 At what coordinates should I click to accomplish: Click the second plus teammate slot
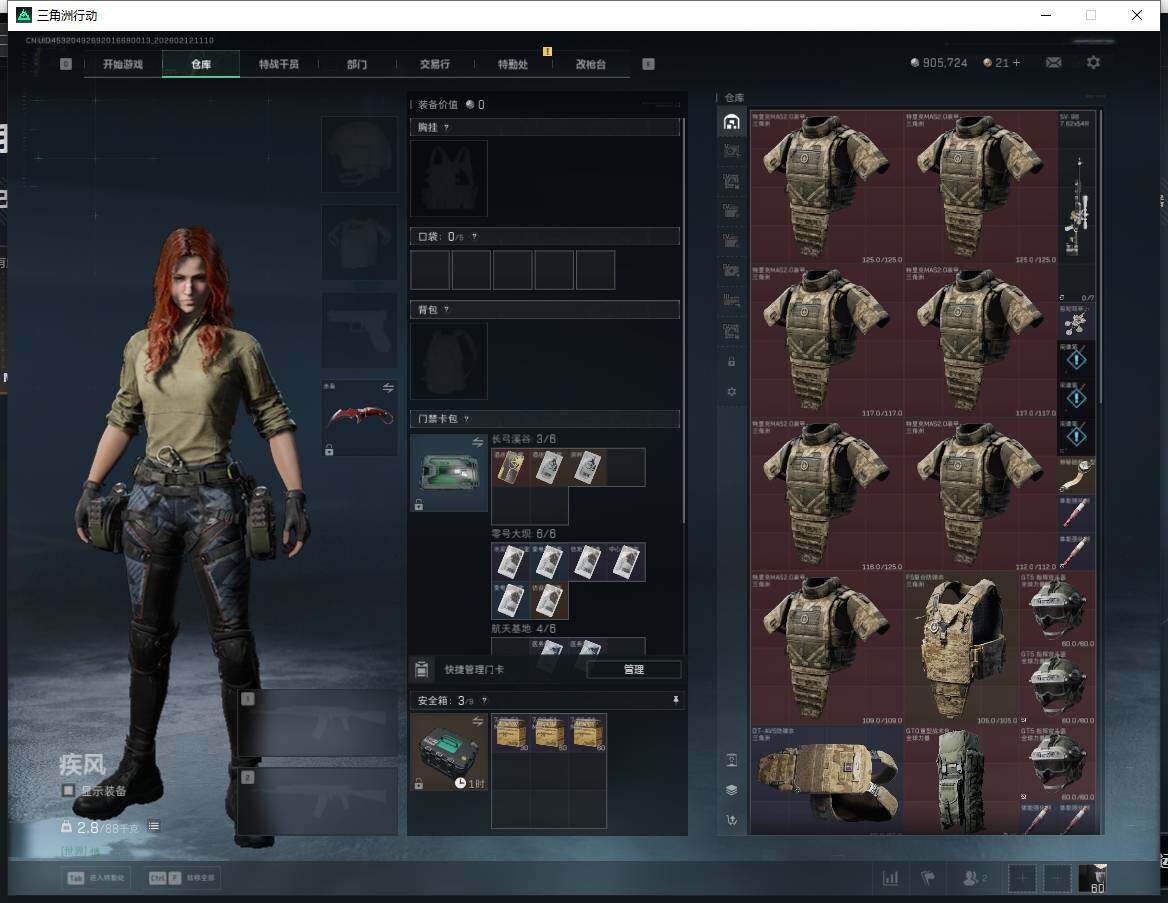(x=1056, y=878)
